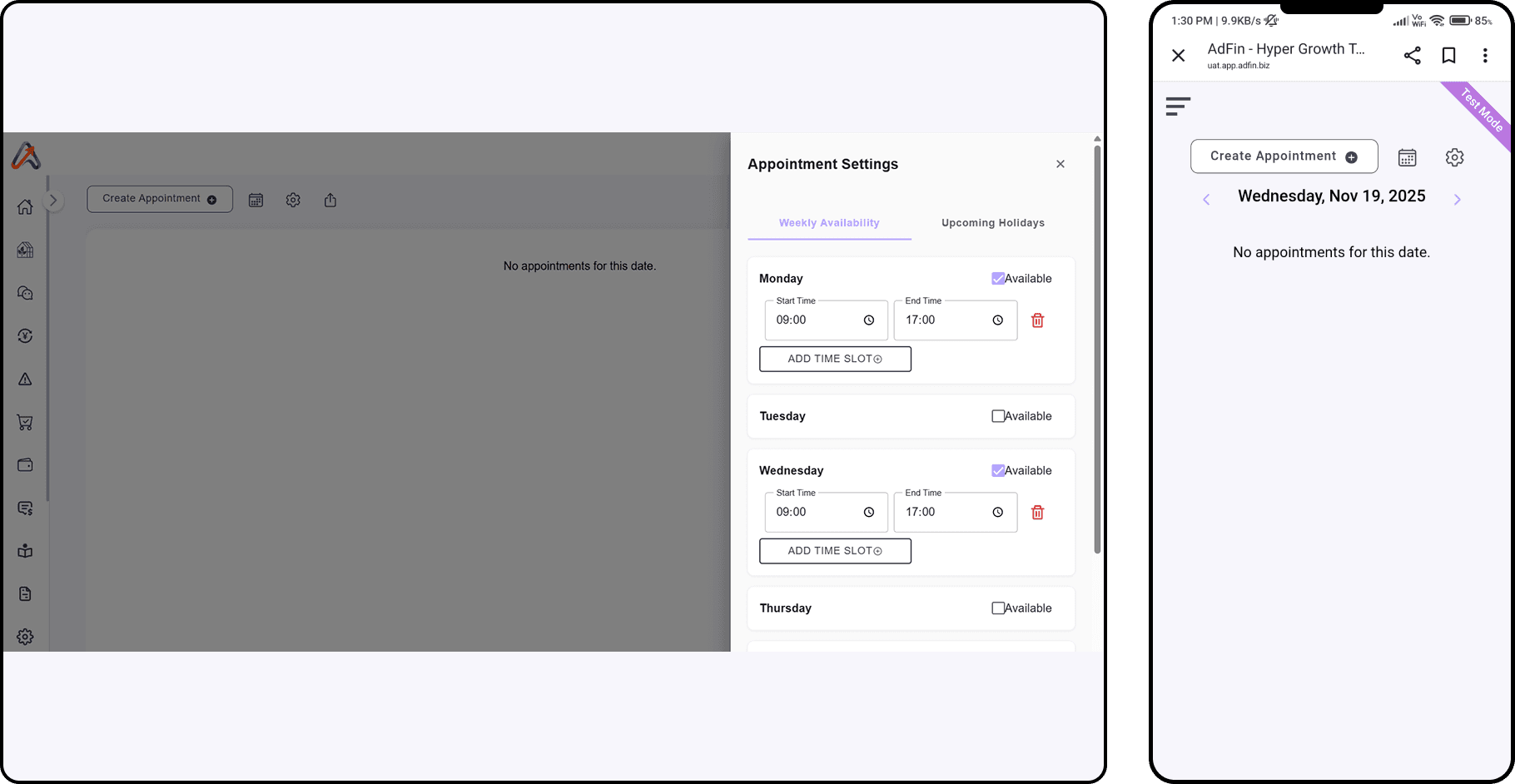Select the Home icon in the left sidebar
1515x784 pixels.
(24, 206)
